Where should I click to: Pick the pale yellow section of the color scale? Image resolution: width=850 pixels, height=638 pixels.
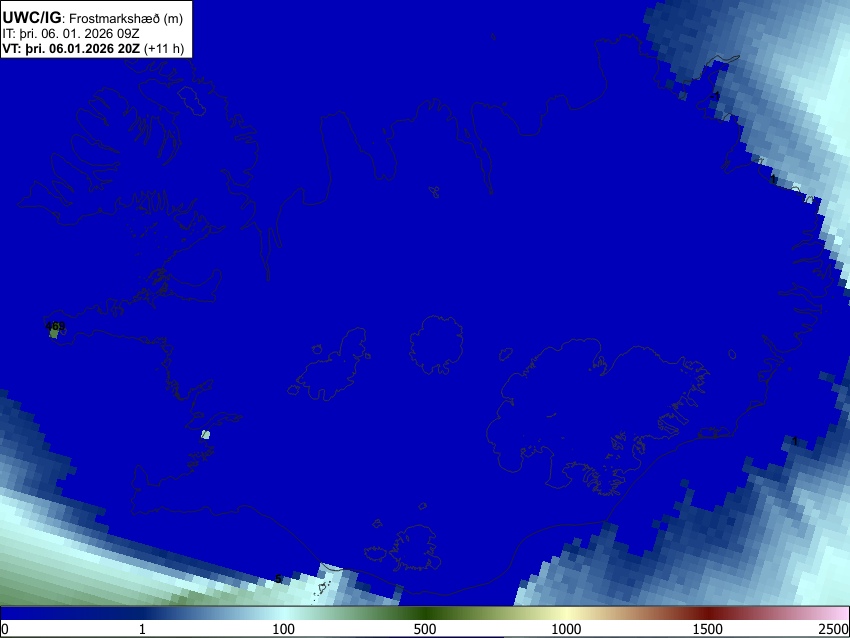(566, 613)
